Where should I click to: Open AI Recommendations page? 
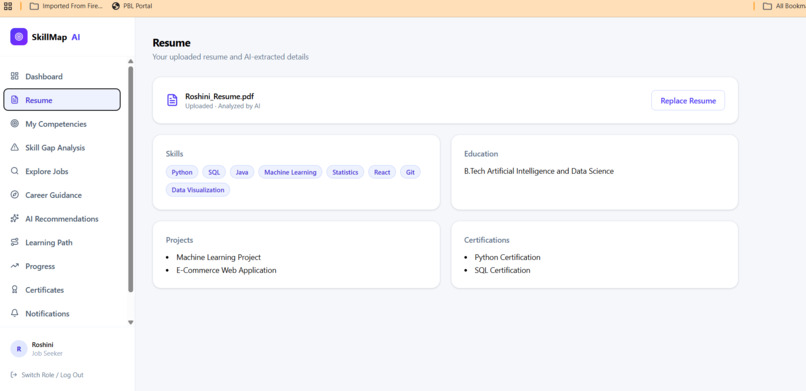(62, 218)
